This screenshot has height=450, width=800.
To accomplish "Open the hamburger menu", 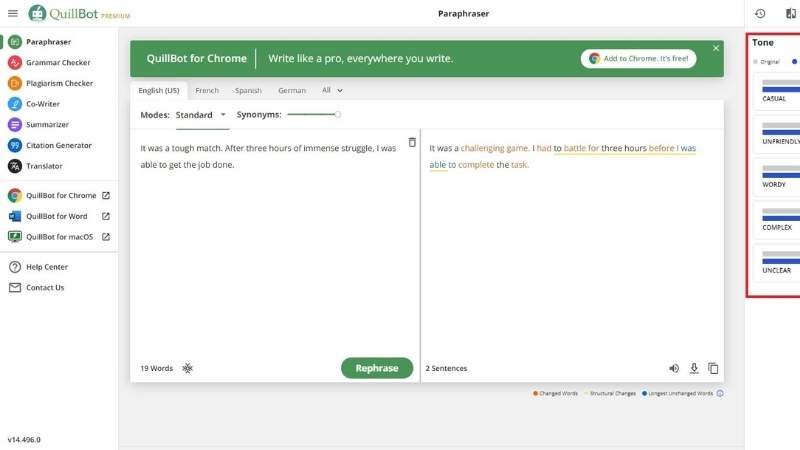I will (12, 13).
